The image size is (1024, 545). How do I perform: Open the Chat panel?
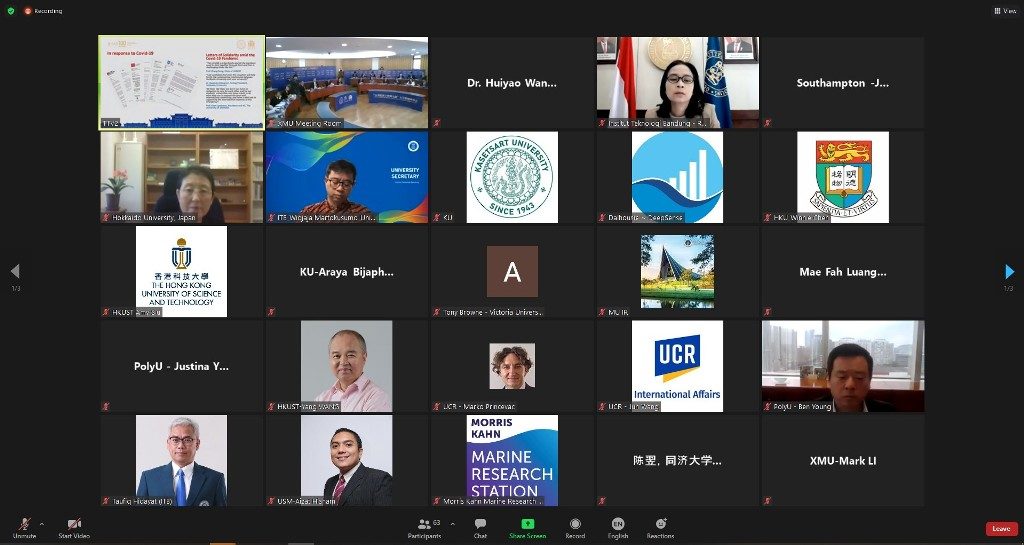[x=480, y=526]
